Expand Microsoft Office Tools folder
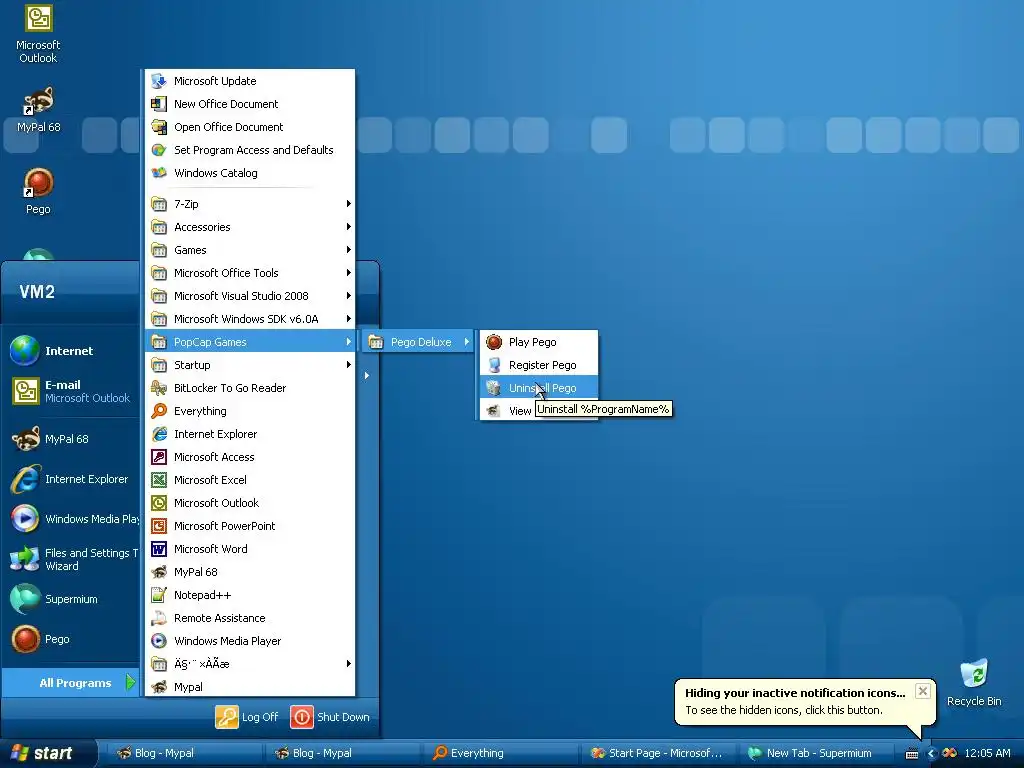This screenshot has height=768, width=1024. [x=250, y=273]
